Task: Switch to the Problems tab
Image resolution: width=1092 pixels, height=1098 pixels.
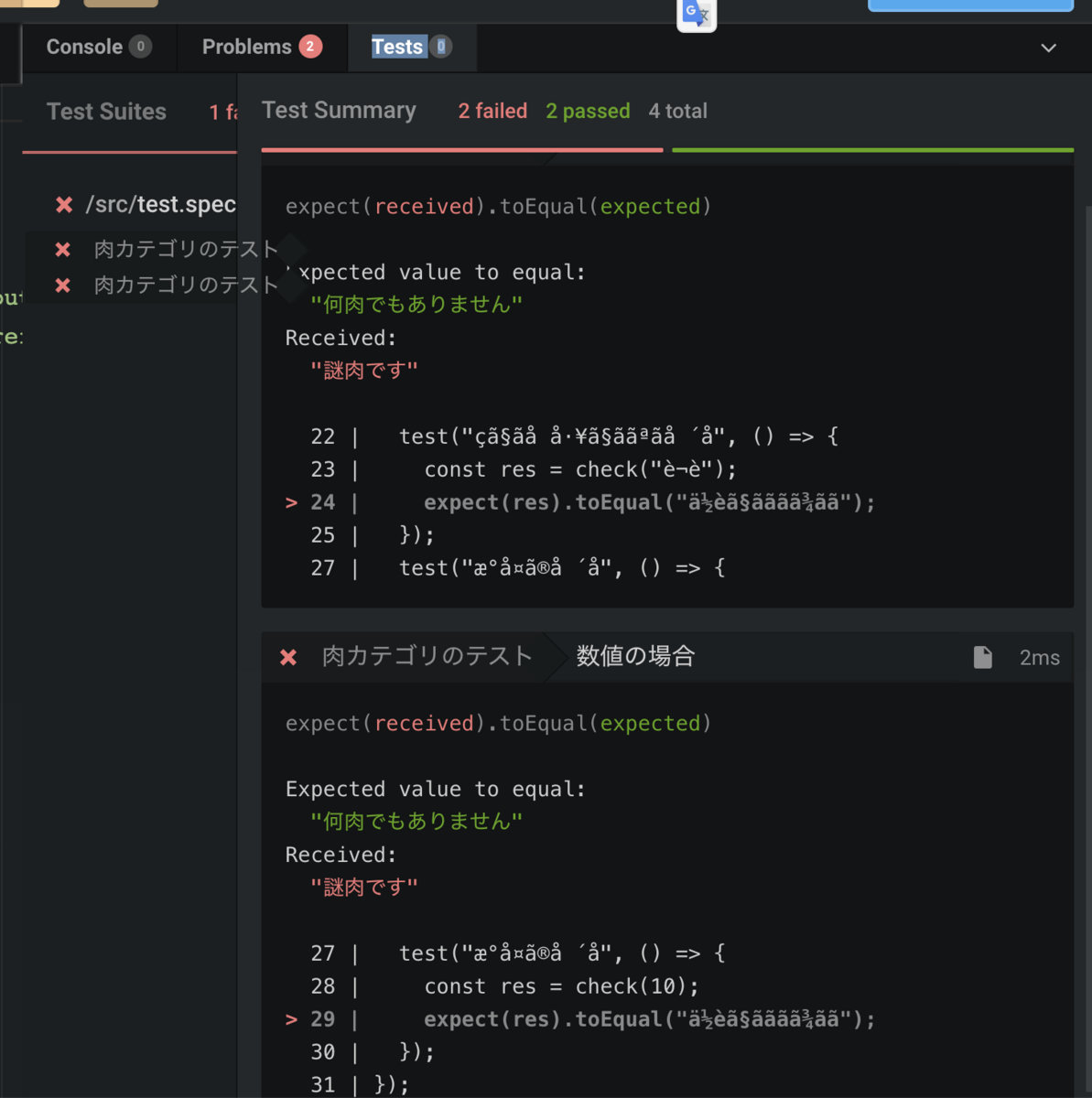Action: click(x=246, y=47)
